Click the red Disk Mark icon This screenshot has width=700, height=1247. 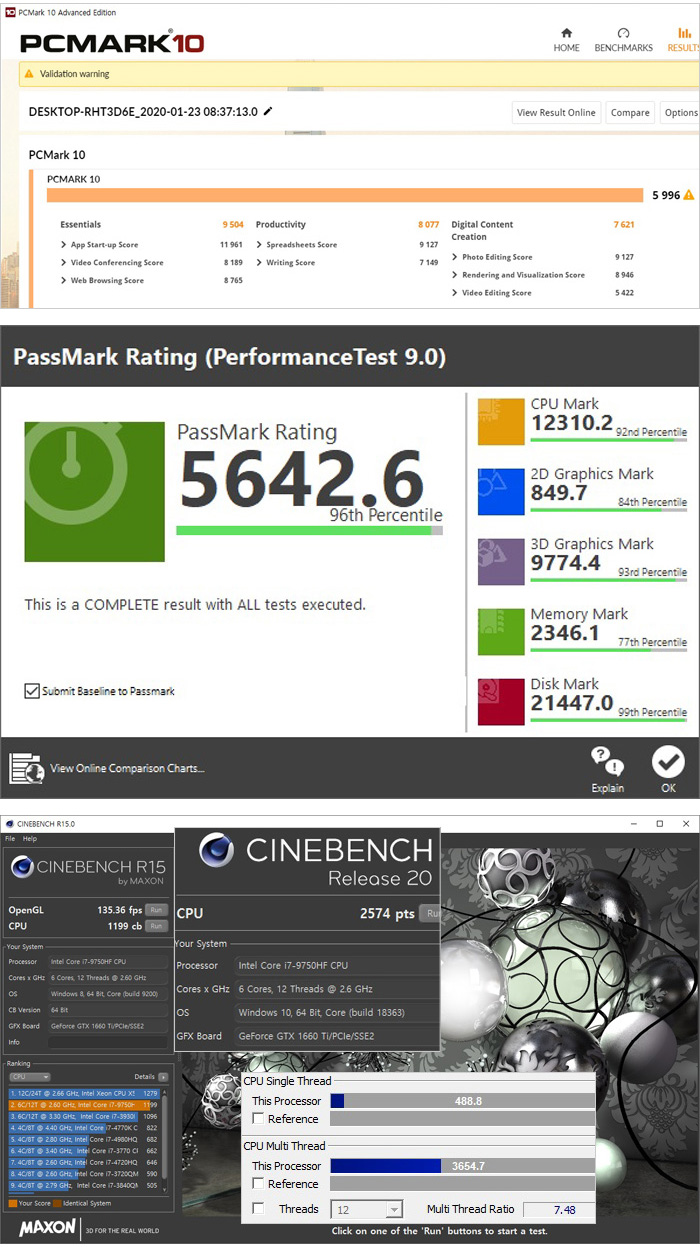[501, 701]
